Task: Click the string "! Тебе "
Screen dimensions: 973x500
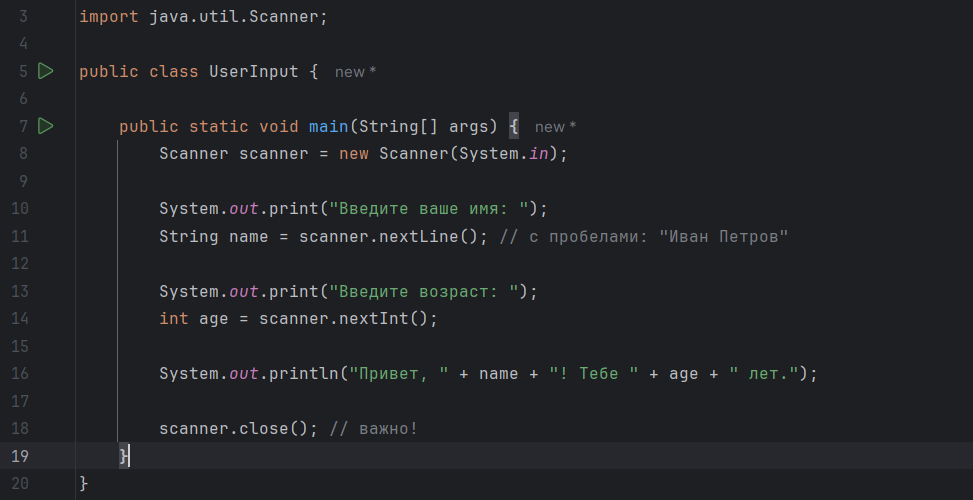Action: [594, 374]
